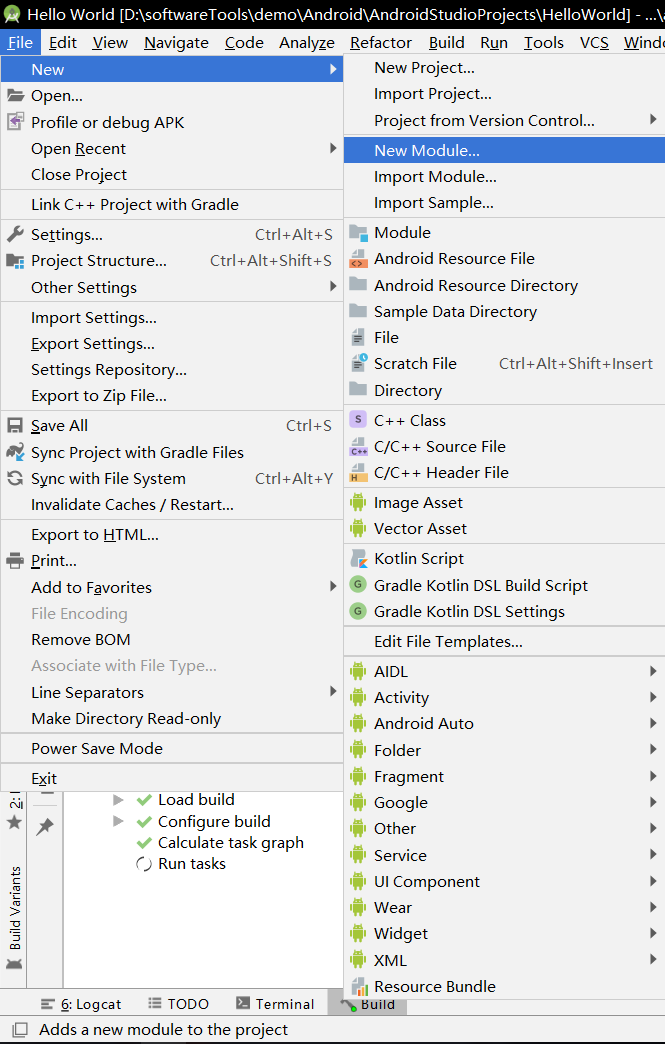Choose Link C++ Project with Gradle

[x=172, y=204]
